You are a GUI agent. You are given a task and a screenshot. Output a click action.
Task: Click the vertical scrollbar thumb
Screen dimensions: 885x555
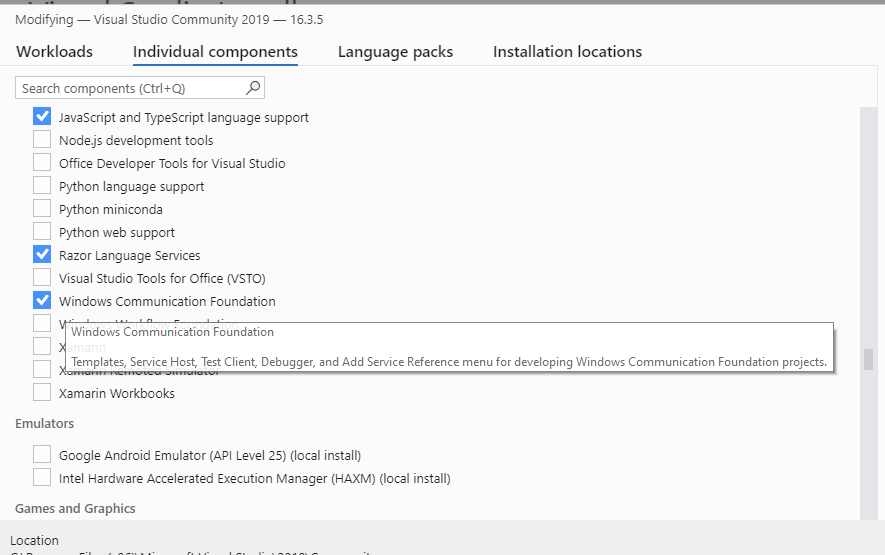click(868, 359)
